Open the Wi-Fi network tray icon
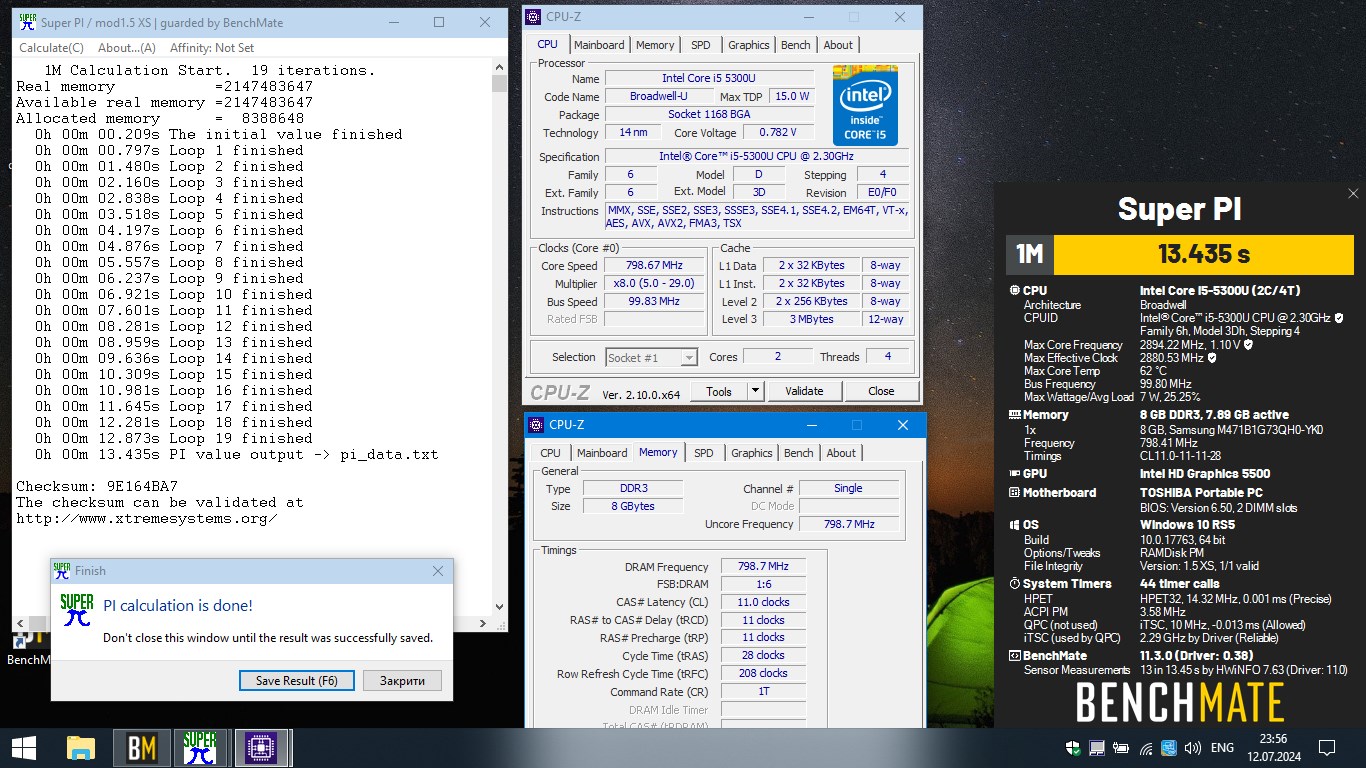 [1145, 747]
